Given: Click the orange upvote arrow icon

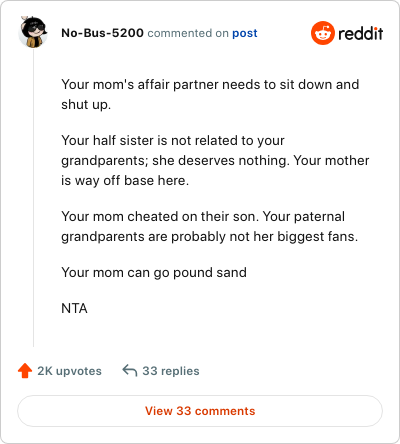Looking at the screenshot, I should click(25, 370).
